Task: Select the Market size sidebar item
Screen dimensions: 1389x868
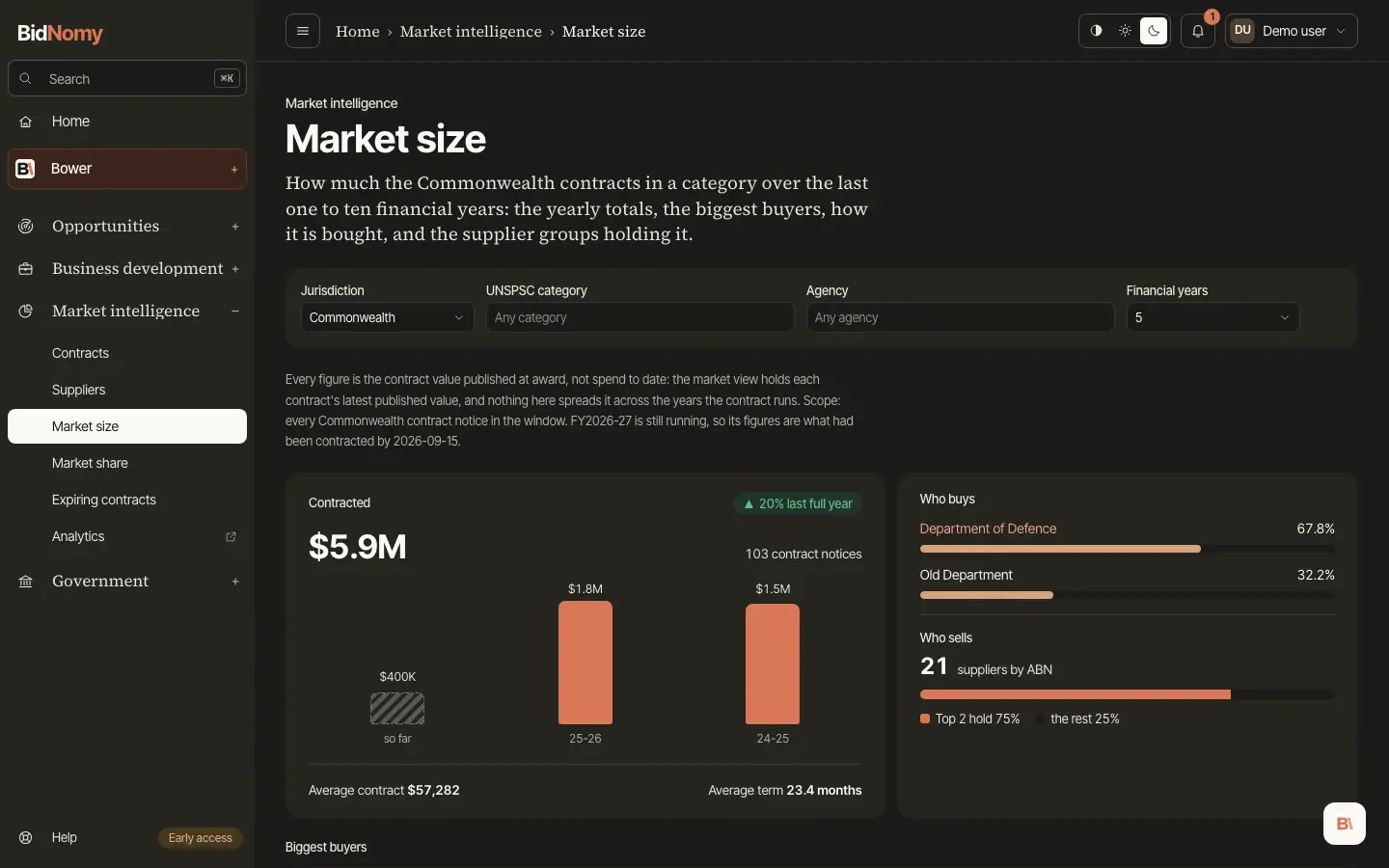Action: 127,426
